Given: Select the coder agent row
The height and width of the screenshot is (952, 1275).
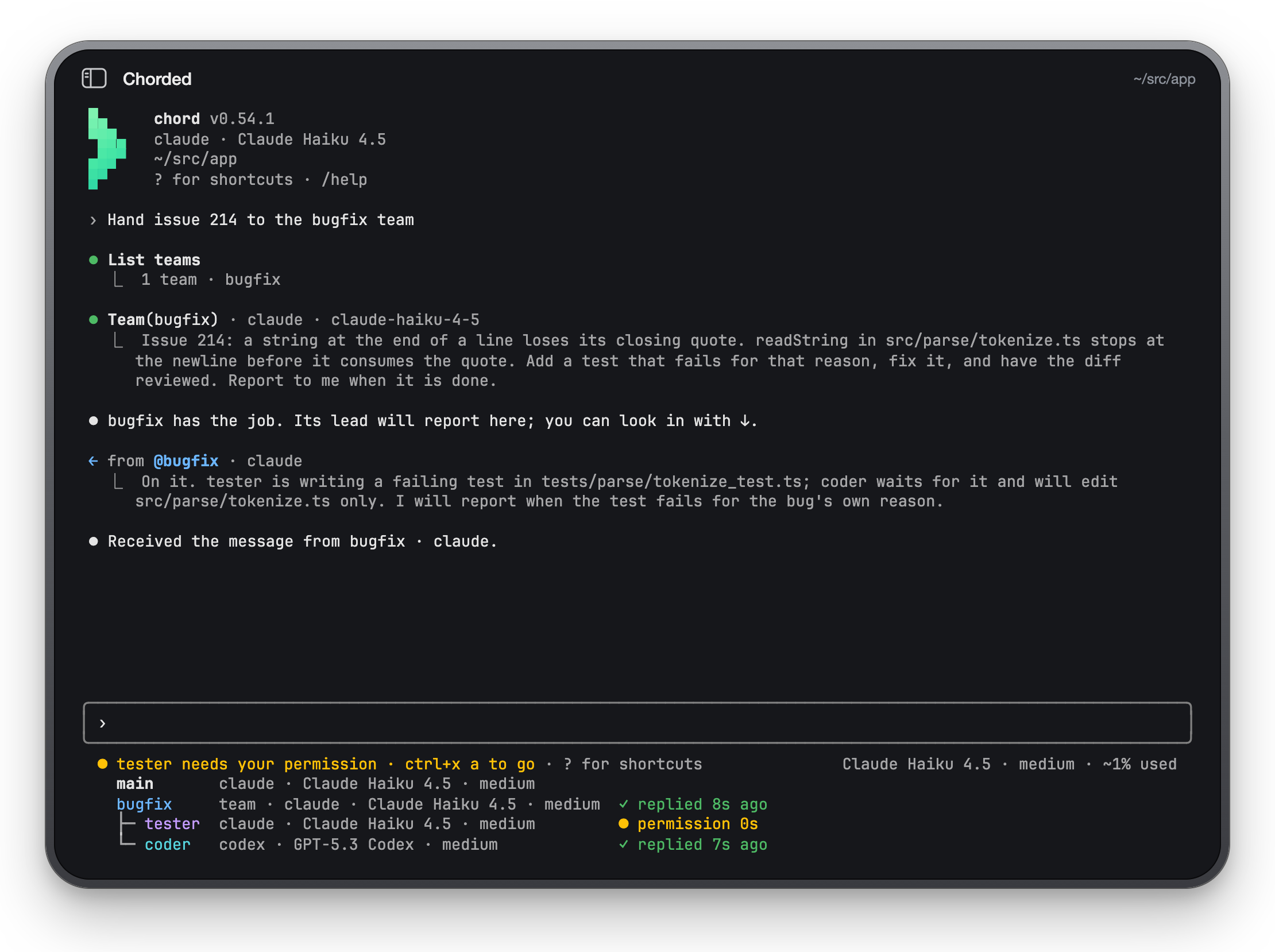Looking at the screenshot, I should pos(442,844).
